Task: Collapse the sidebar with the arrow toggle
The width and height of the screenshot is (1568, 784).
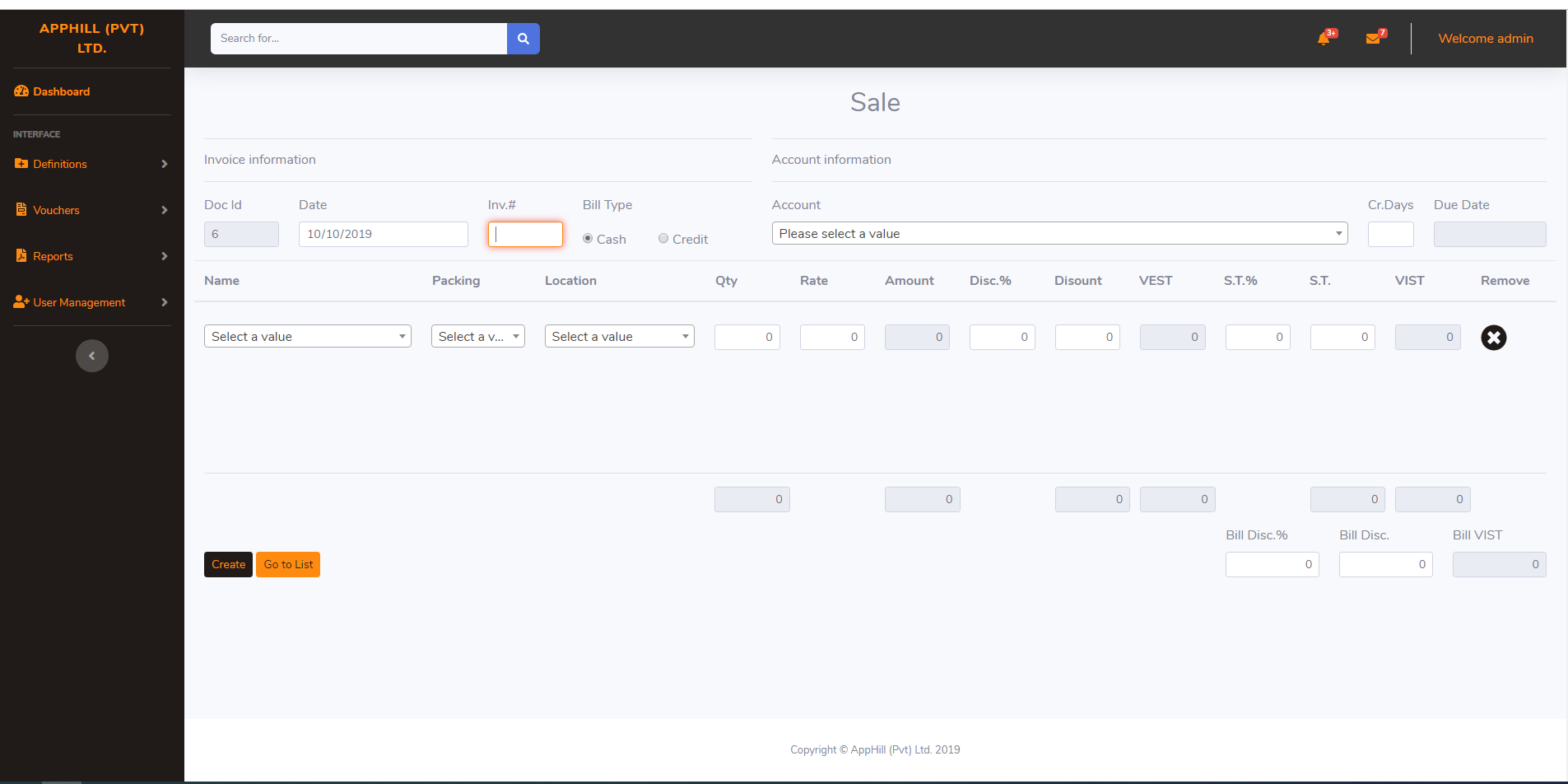Action: pyautogui.click(x=92, y=356)
